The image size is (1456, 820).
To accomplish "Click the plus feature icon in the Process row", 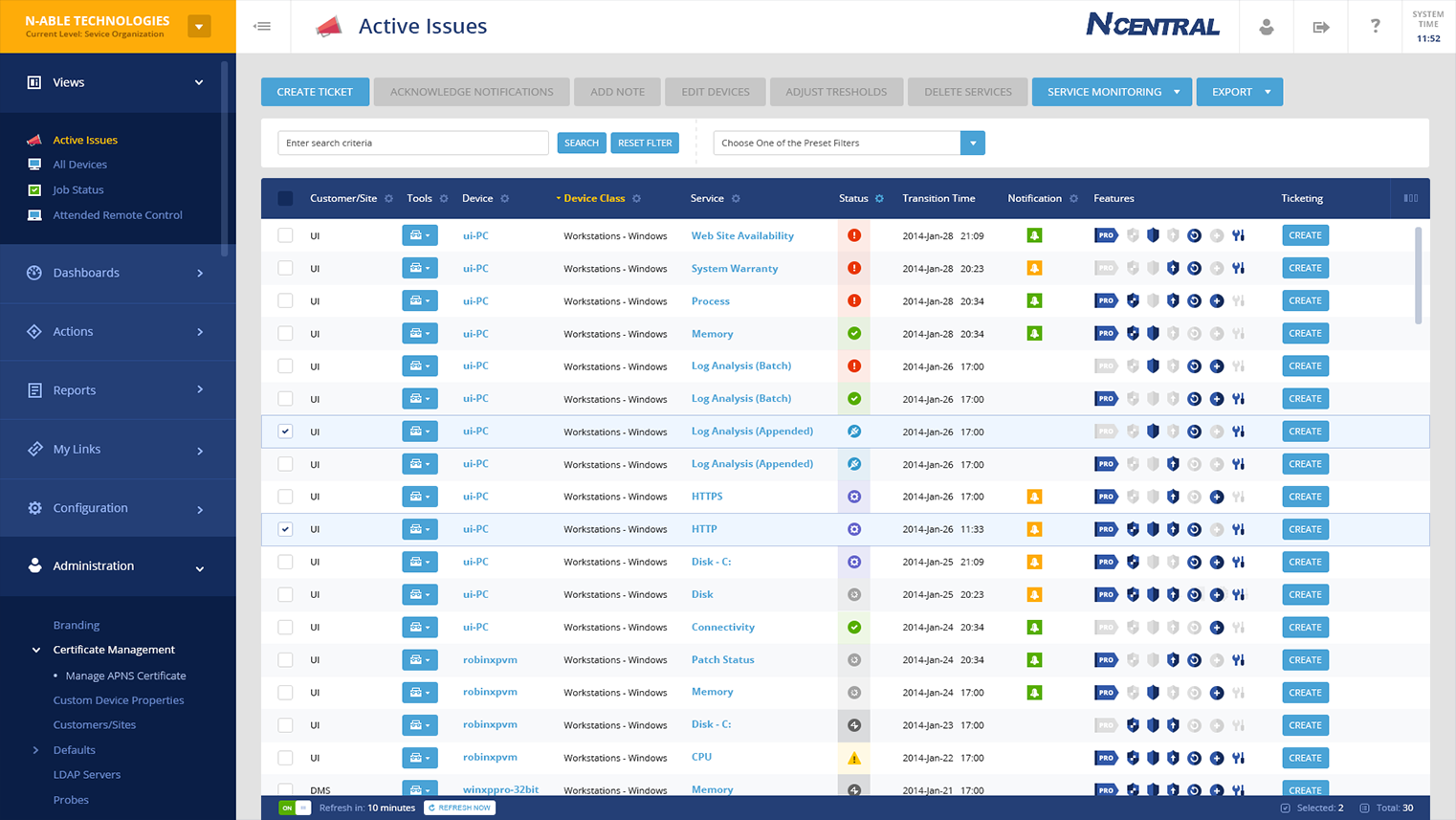I will [1217, 300].
